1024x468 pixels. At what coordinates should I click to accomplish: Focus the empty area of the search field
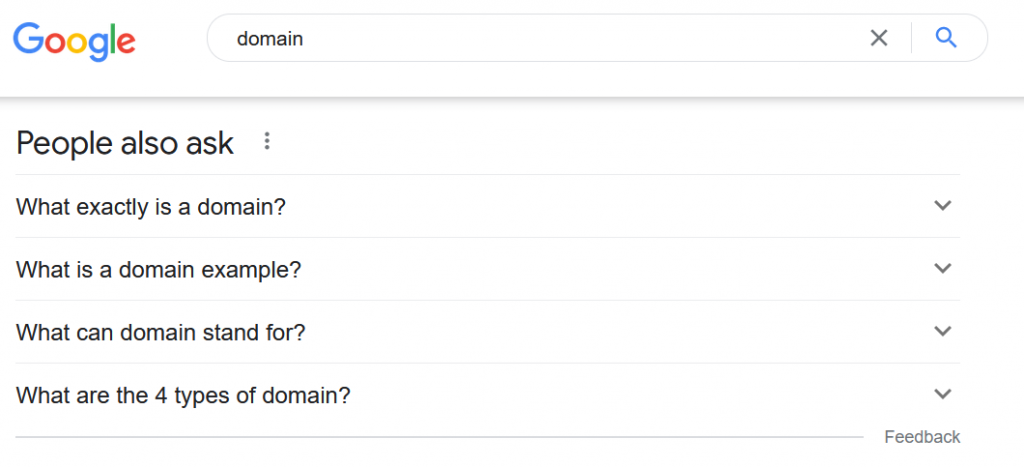click(580, 40)
